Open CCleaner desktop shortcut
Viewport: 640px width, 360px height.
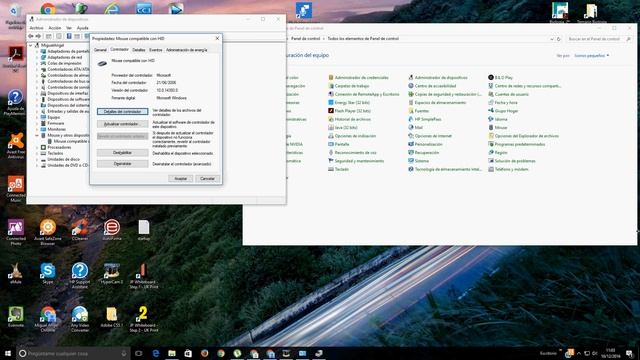coord(80,230)
